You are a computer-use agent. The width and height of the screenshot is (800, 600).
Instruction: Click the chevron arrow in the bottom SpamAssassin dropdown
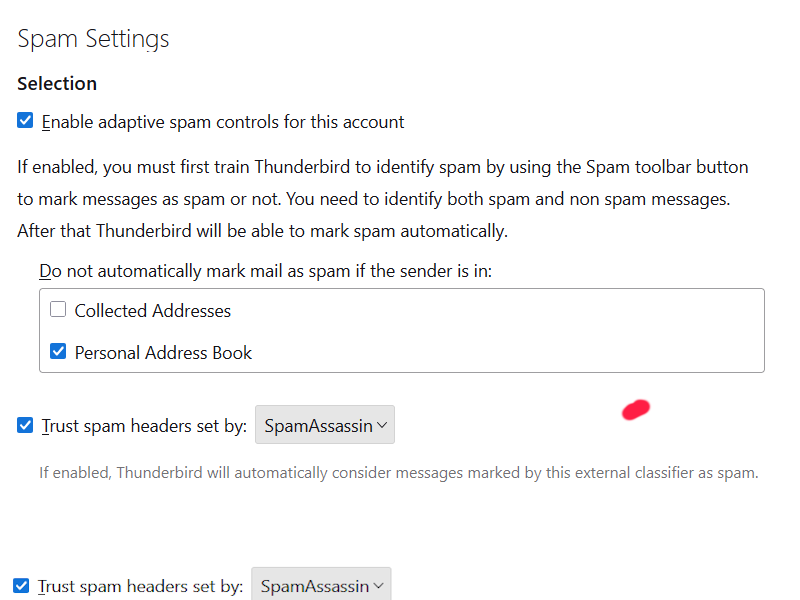point(377,586)
